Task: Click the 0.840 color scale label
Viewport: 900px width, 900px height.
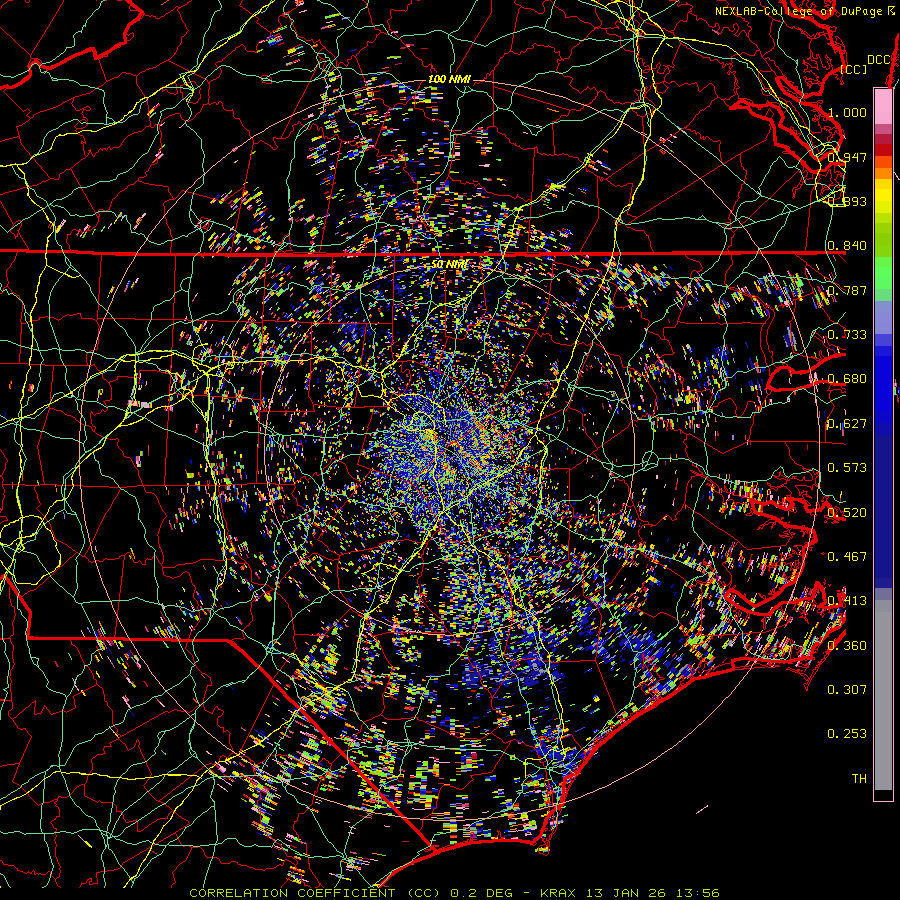Action: (847, 245)
